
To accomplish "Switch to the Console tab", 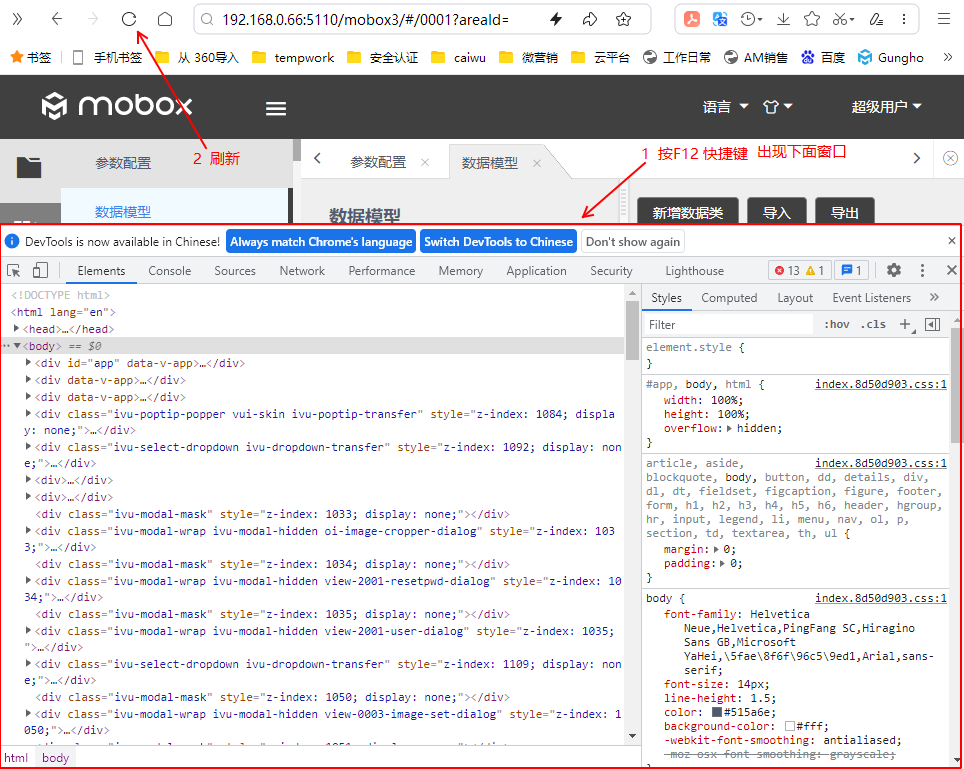I will point(170,271).
